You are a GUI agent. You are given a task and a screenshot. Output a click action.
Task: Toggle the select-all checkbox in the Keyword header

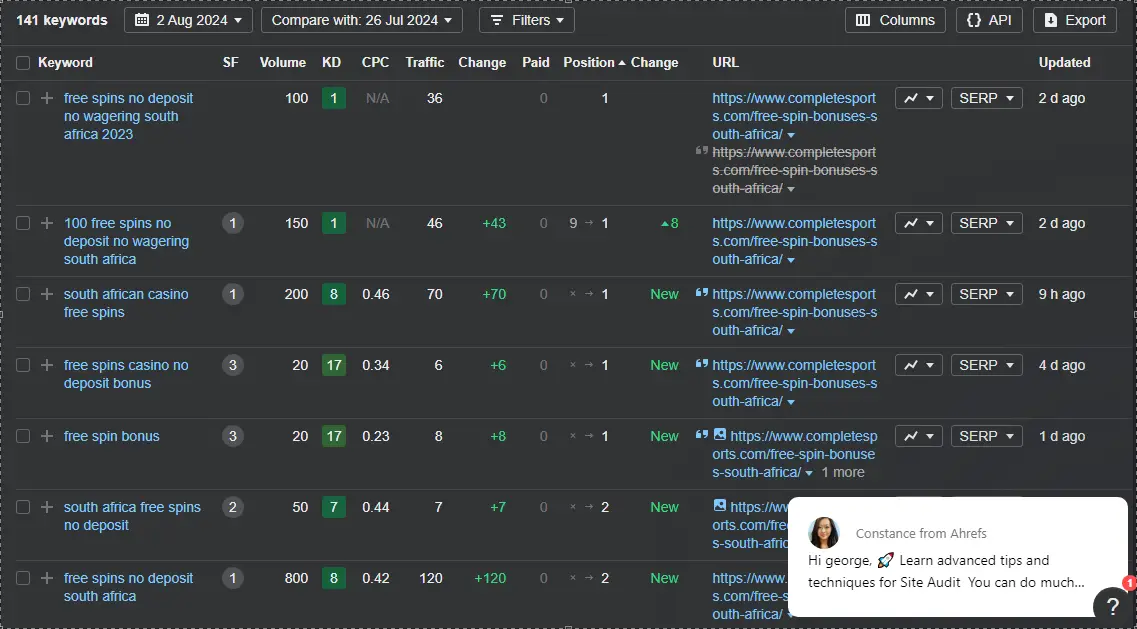[x=23, y=63]
